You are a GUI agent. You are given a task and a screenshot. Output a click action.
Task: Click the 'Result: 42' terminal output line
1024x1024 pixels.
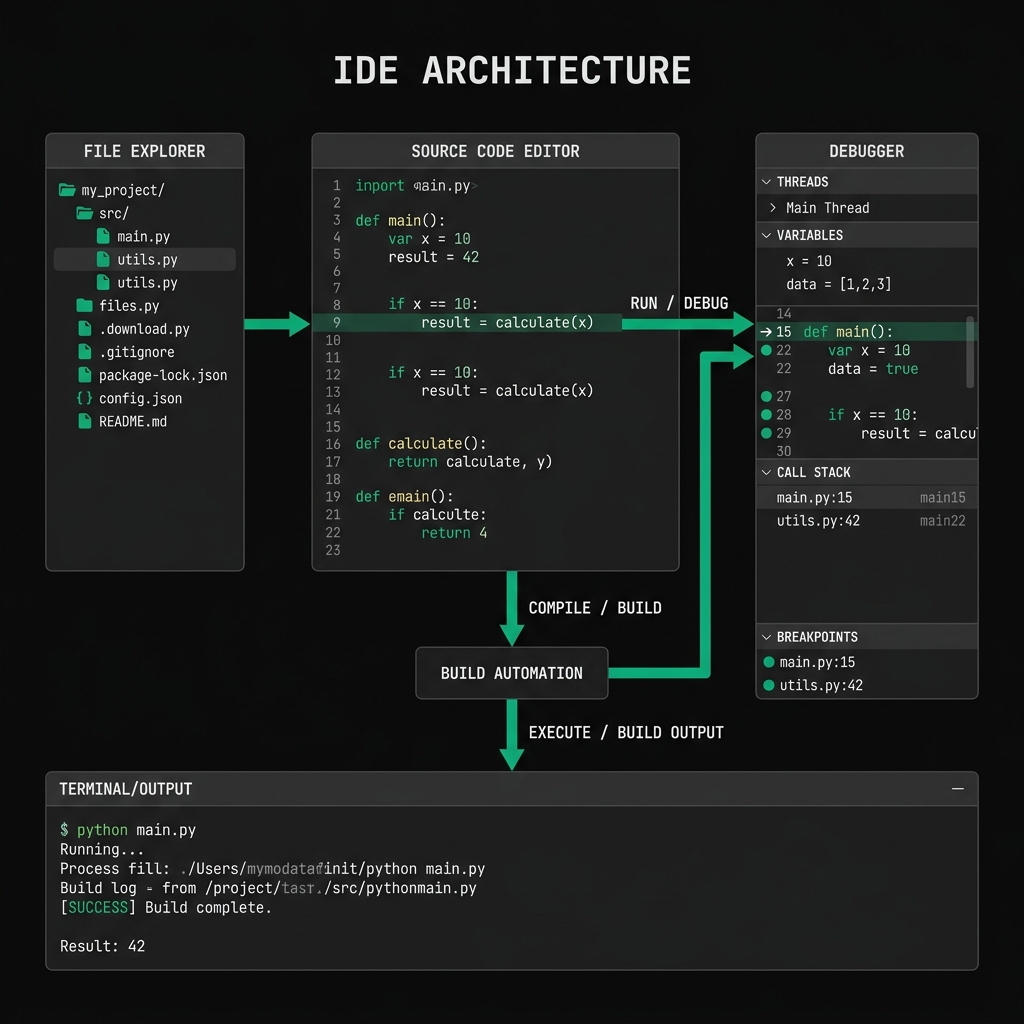tap(103, 946)
